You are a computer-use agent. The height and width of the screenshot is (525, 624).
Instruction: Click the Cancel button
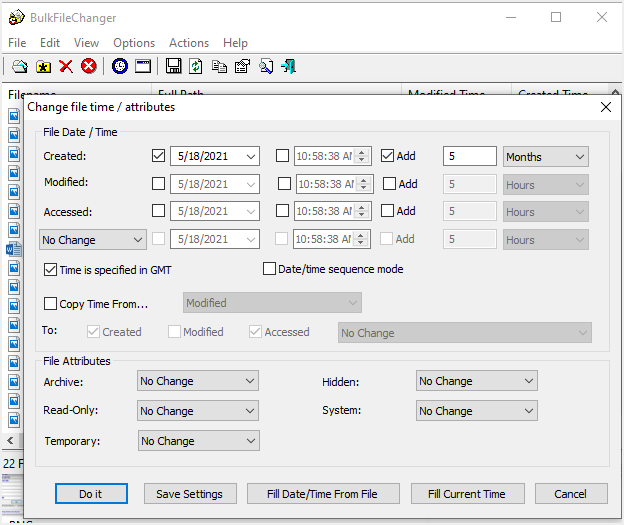[x=571, y=494]
